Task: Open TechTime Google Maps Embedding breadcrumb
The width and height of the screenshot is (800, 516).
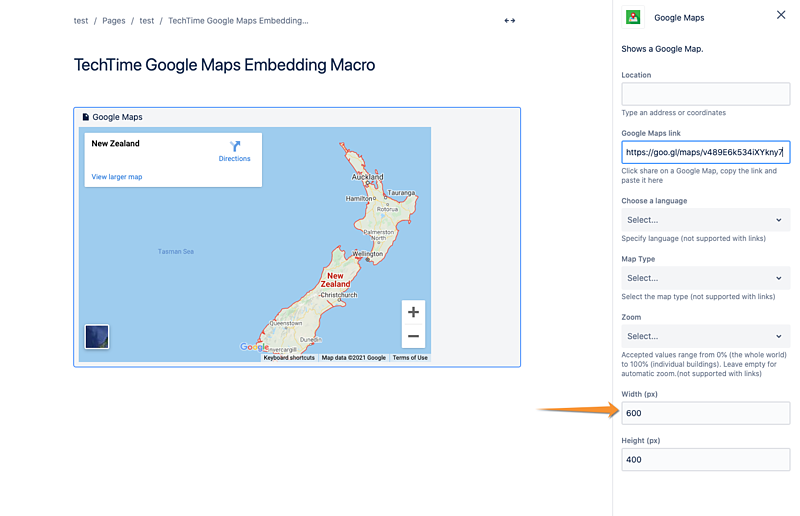Action: click(238, 21)
